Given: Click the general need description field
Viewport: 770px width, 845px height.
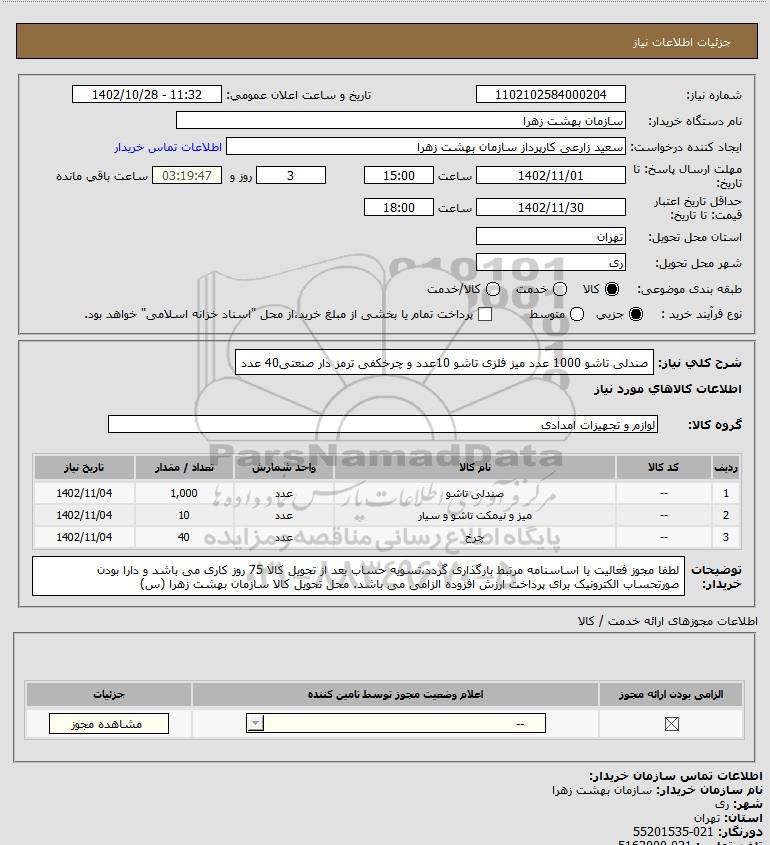Looking at the screenshot, I should pyautogui.click(x=445, y=362).
